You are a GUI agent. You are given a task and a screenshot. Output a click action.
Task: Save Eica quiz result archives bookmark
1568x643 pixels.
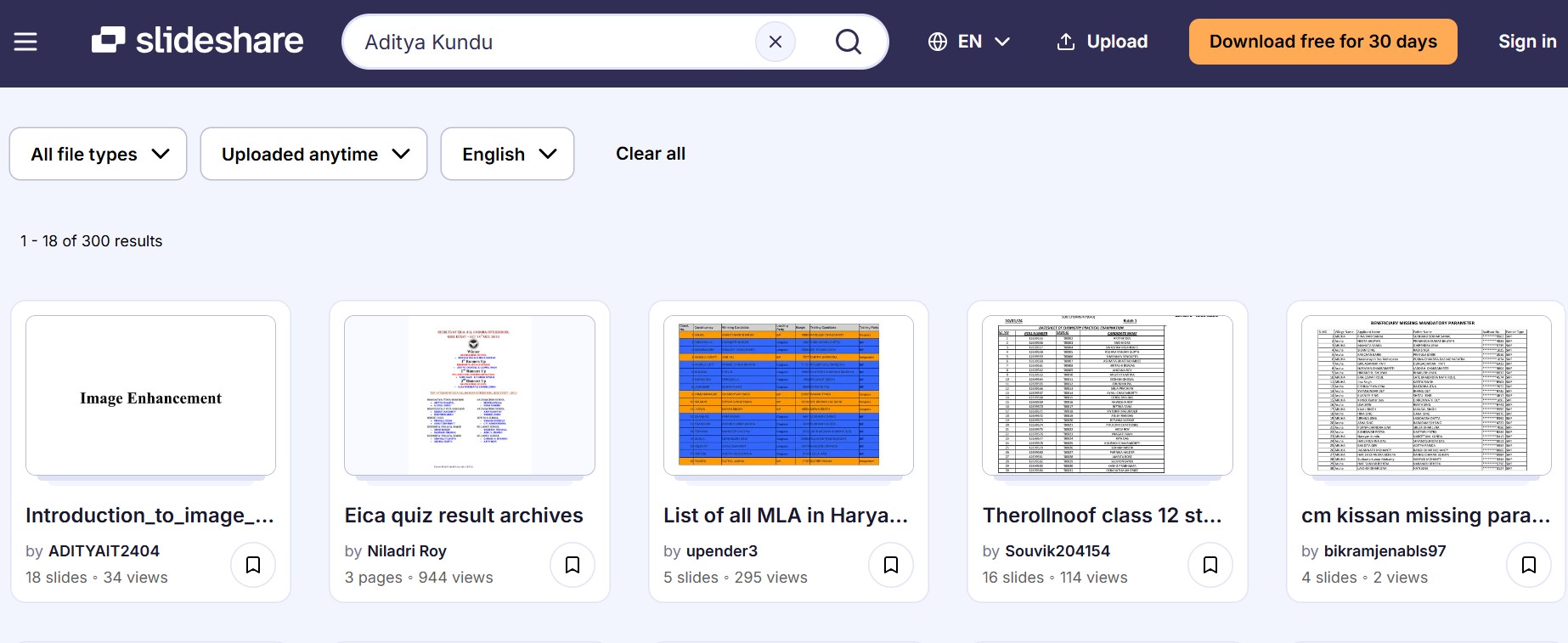[x=572, y=565]
